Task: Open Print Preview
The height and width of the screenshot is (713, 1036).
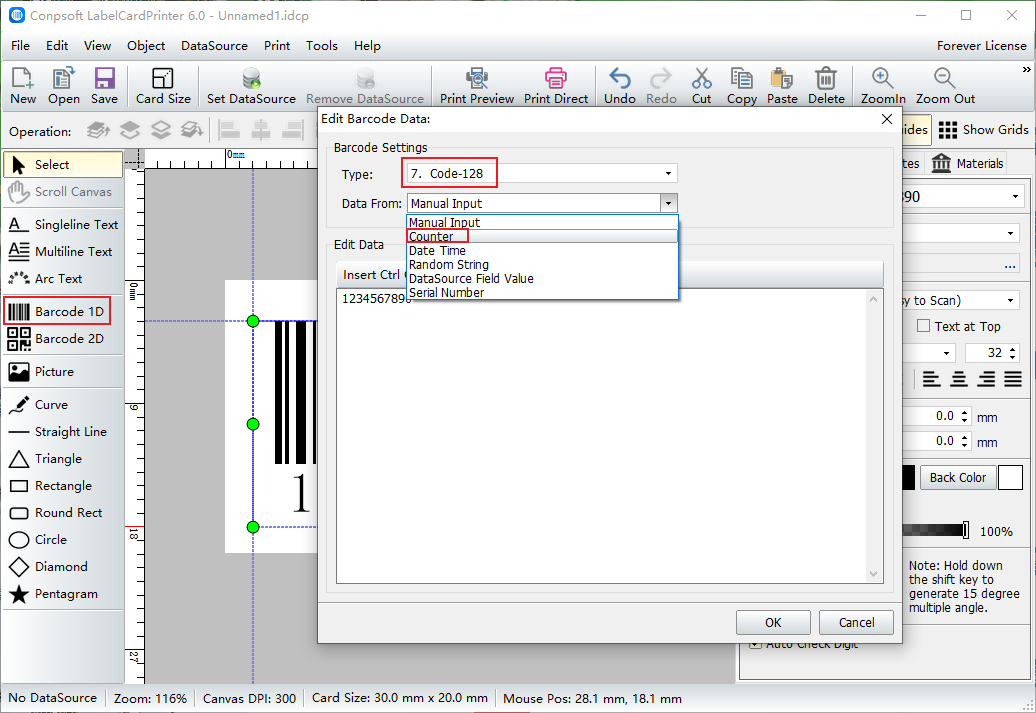Action: click(x=476, y=85)
